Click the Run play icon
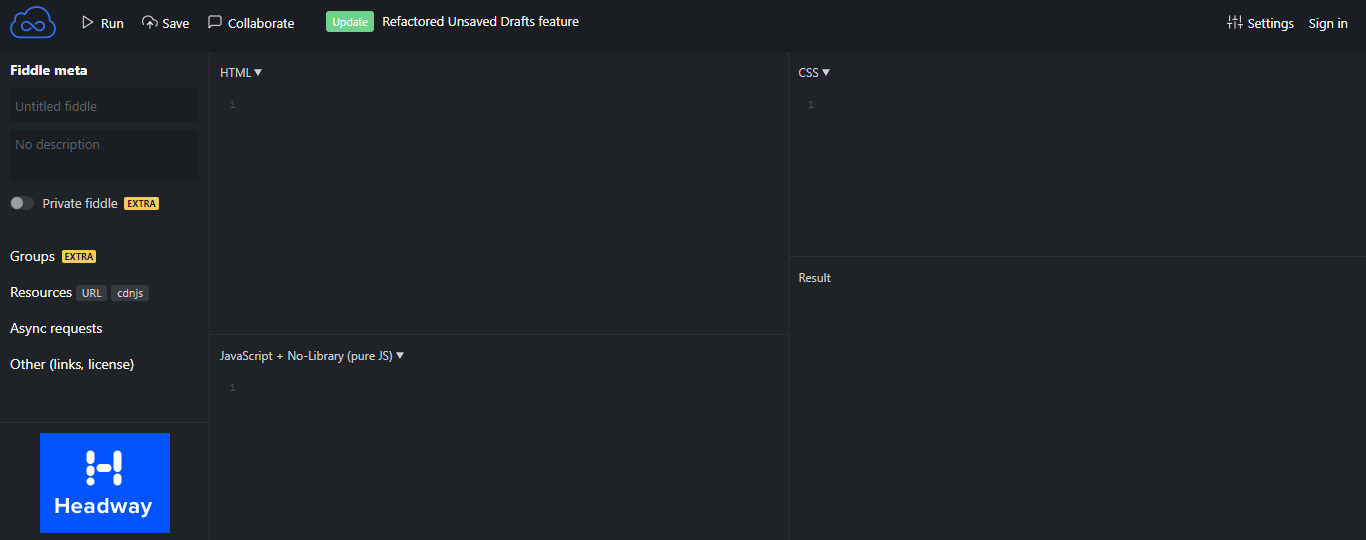 click(88, 22)
